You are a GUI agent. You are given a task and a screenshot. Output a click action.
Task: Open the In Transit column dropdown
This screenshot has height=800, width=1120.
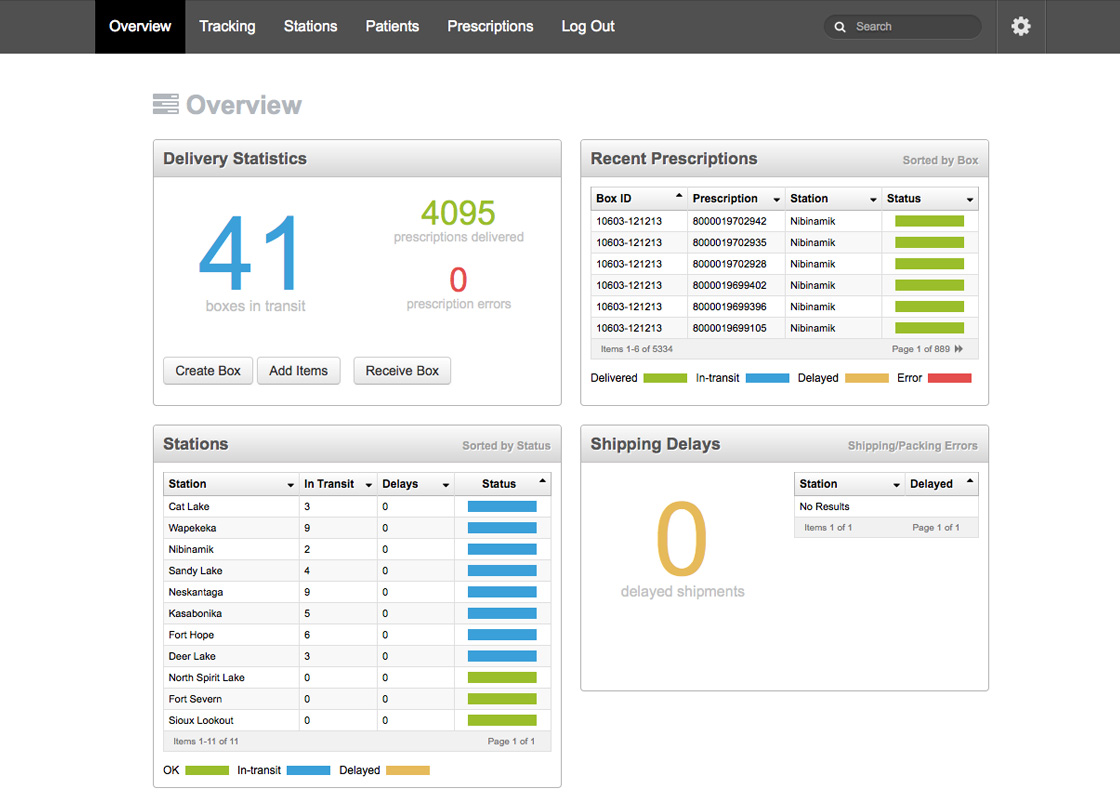coord(368,485)
